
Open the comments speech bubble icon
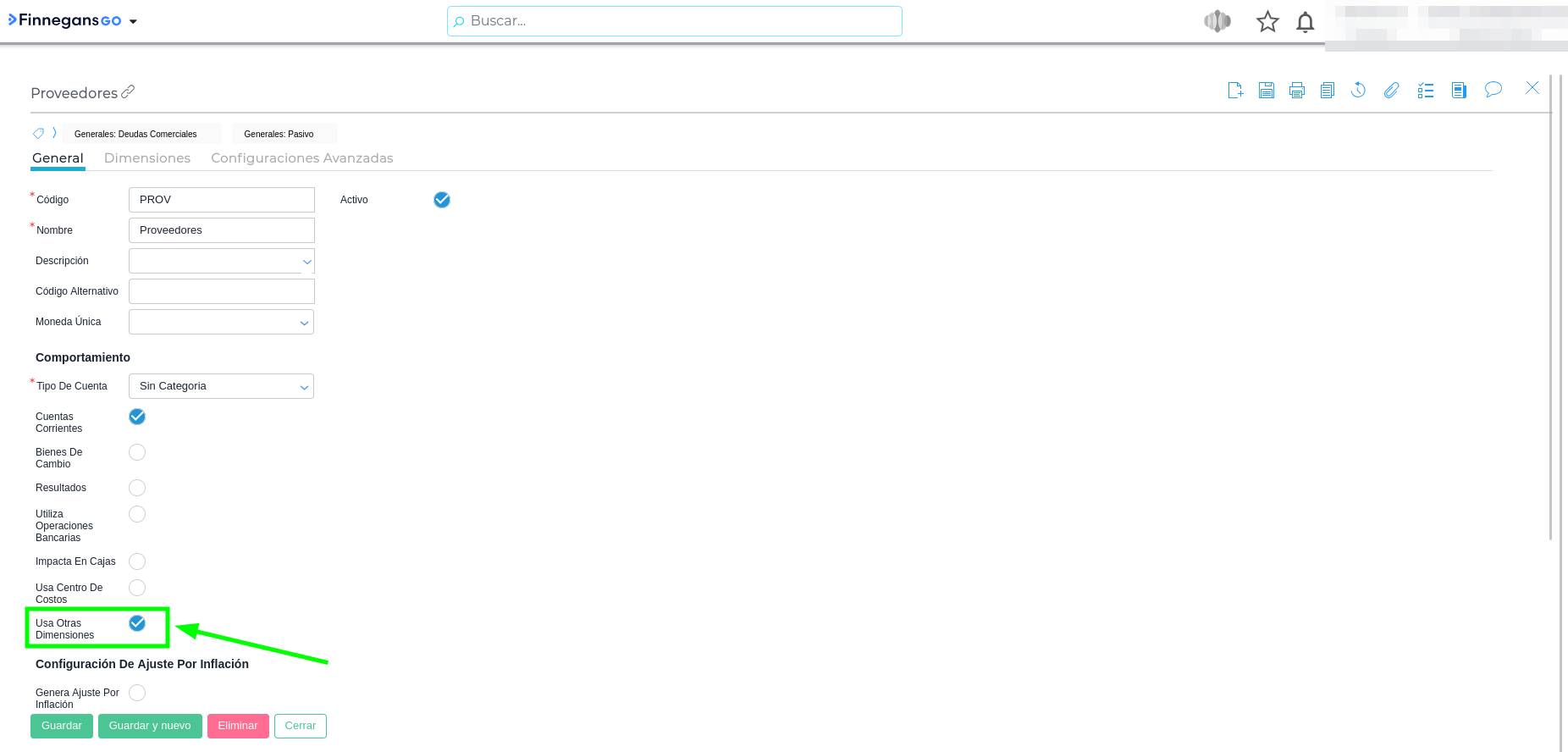[x=1493, y=90]
